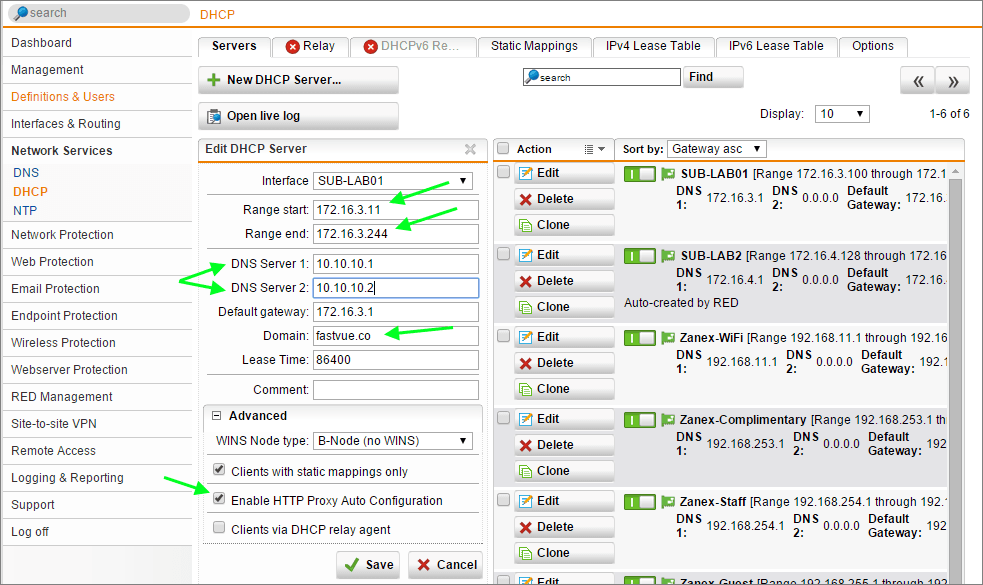Edit the Zanex-WiFi DHCP server

pos(564,337)
